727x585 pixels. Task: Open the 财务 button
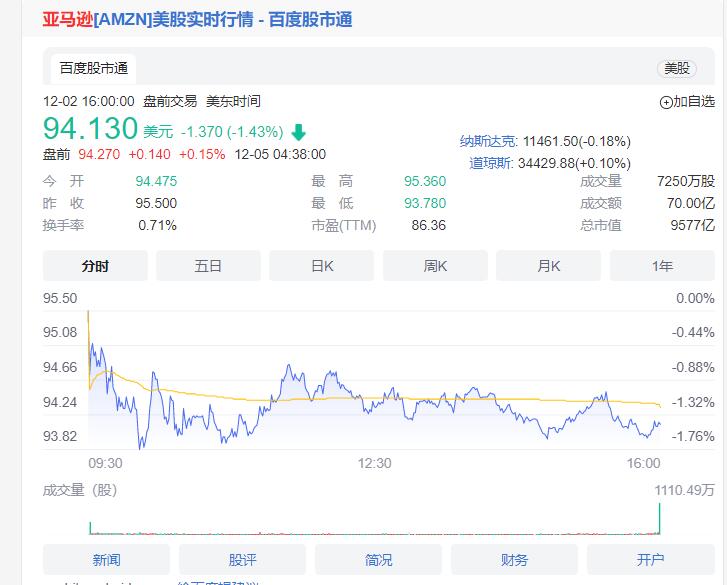514,560
